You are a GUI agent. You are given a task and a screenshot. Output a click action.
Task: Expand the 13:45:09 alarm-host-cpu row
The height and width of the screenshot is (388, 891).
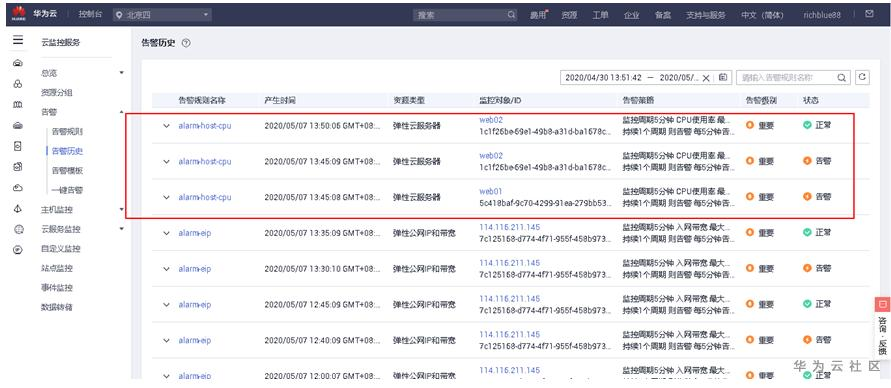pyautogui.click(x=166, y=161)
